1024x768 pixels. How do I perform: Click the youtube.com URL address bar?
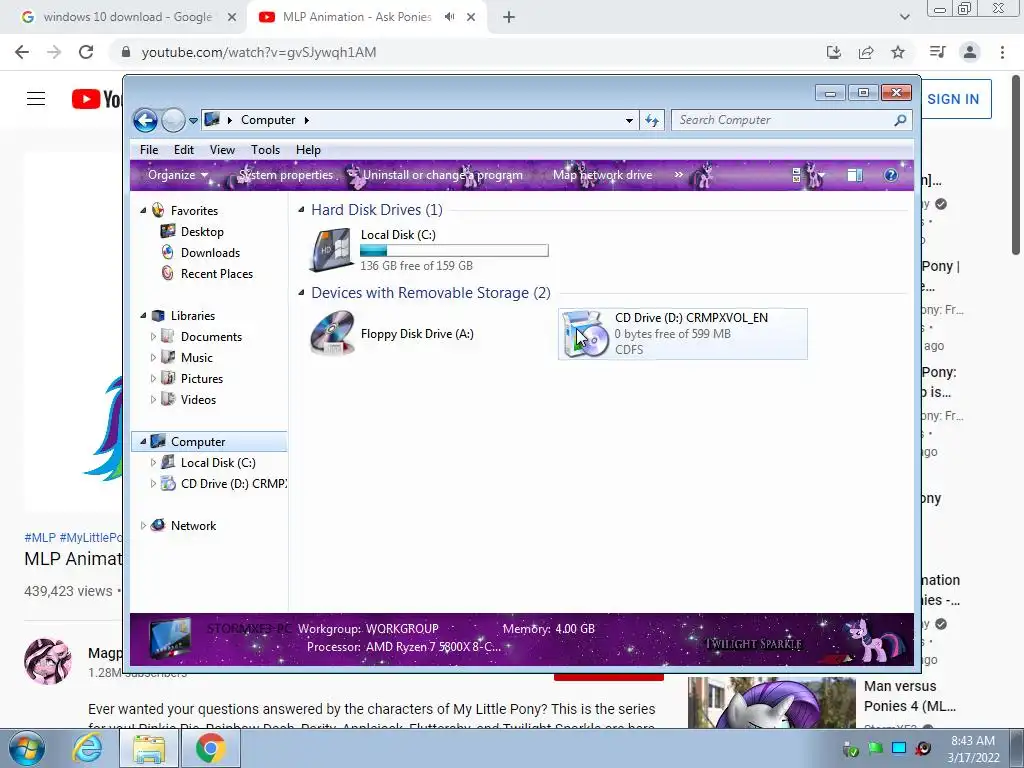(x=259, y=52)
